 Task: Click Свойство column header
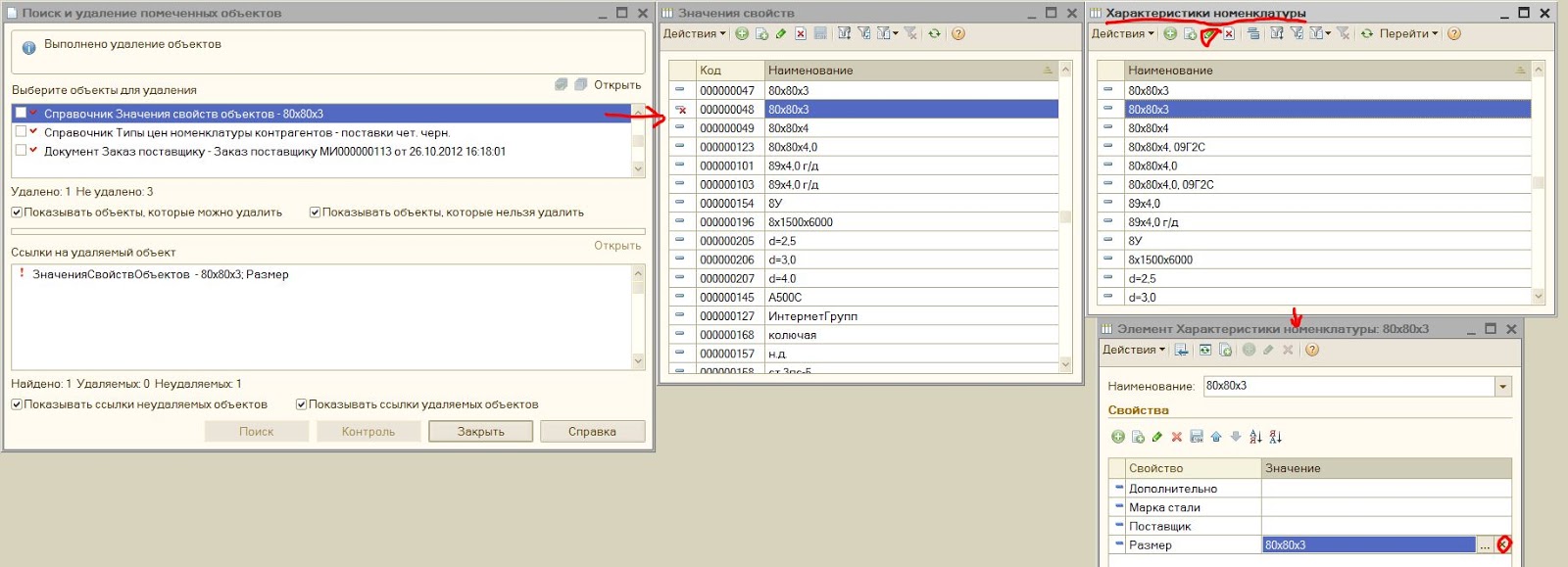click(x=1193, y=468)
